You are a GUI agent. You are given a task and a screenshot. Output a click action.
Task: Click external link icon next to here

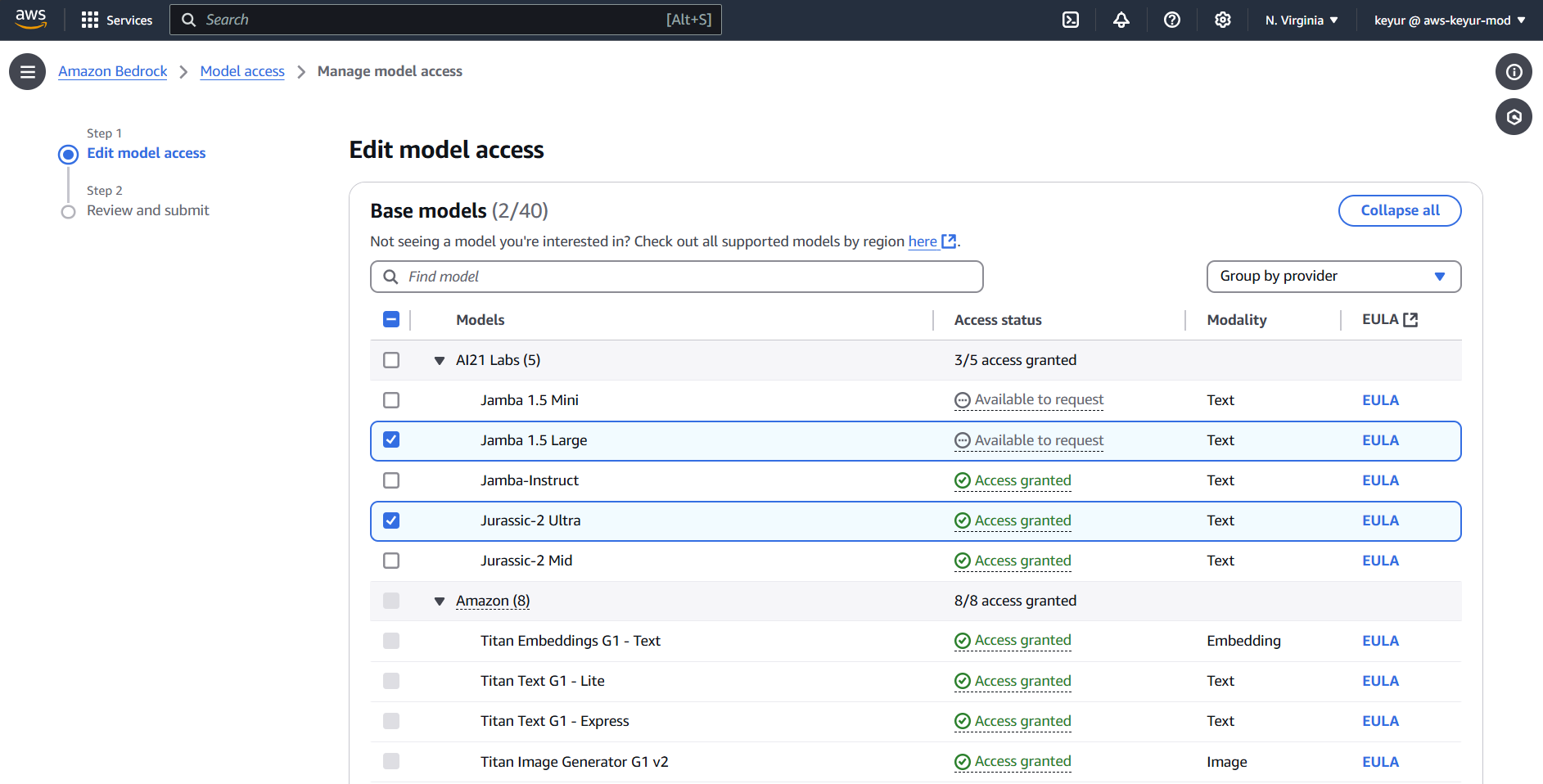click(x=949, y=241)
